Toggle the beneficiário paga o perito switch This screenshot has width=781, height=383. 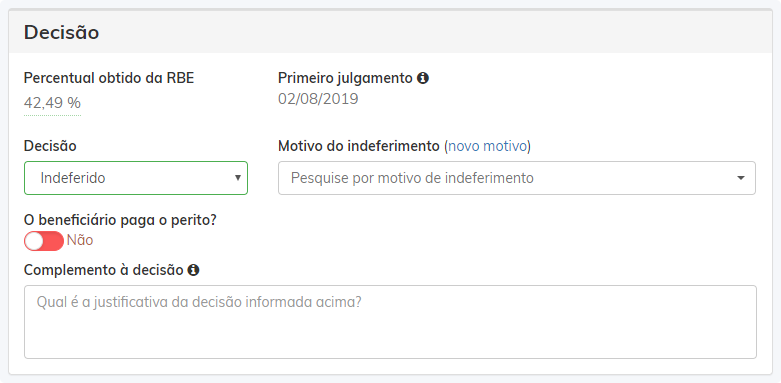click(x=44, y=241)
